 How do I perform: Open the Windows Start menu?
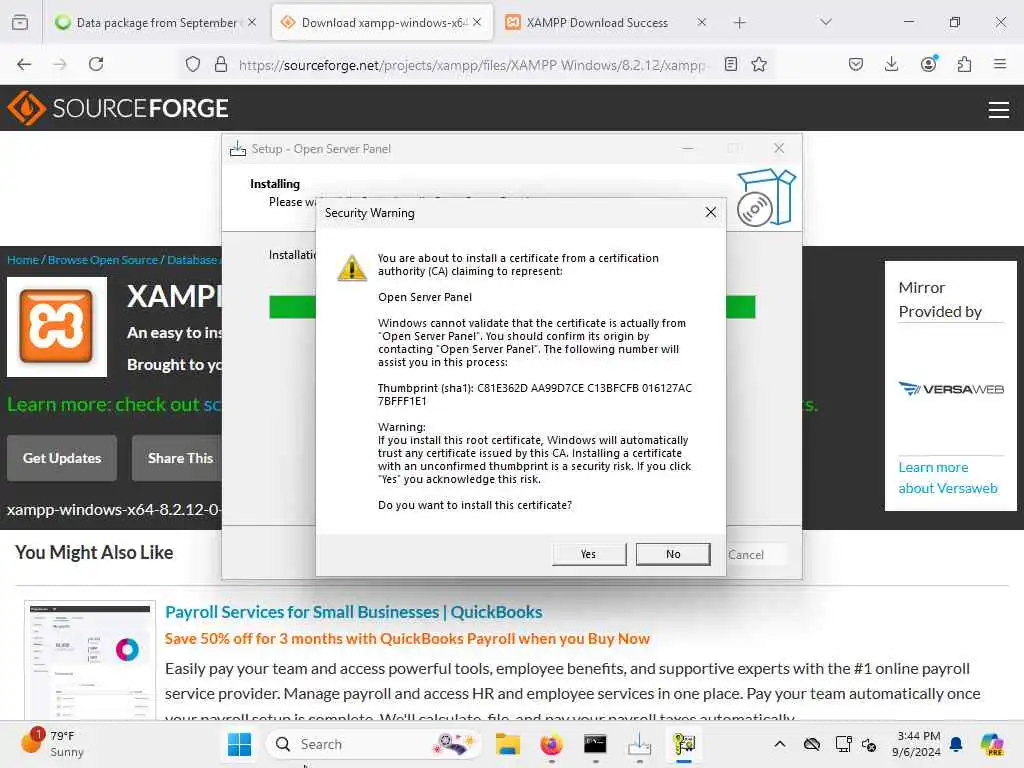click(x=239, y=744)
